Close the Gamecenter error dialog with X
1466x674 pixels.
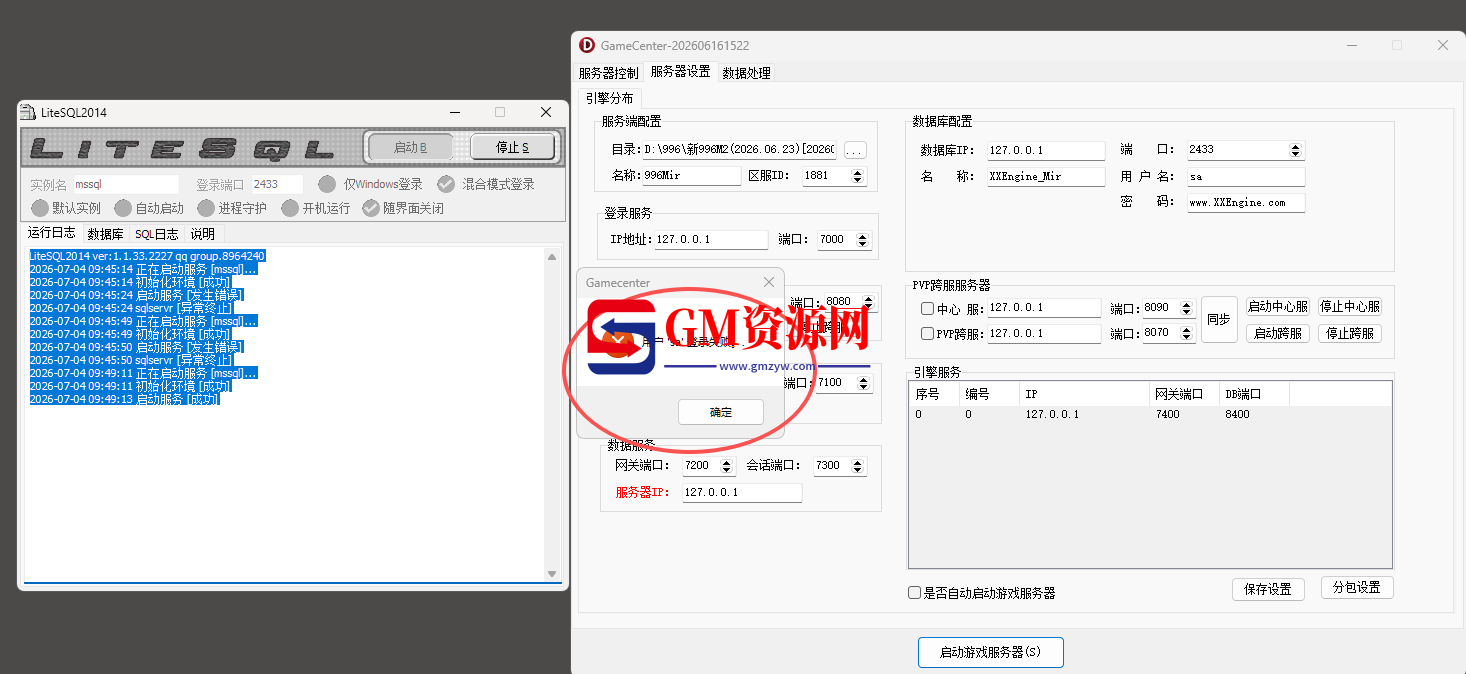(x=768, y=283)
